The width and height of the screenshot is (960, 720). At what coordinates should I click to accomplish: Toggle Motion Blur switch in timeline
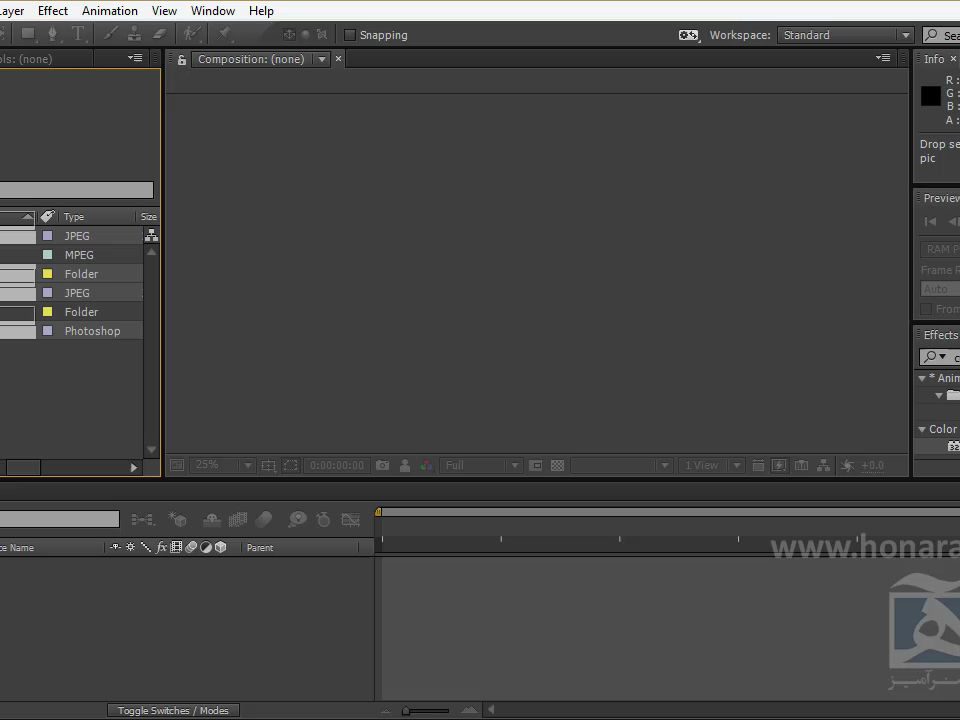pos(263,519)
